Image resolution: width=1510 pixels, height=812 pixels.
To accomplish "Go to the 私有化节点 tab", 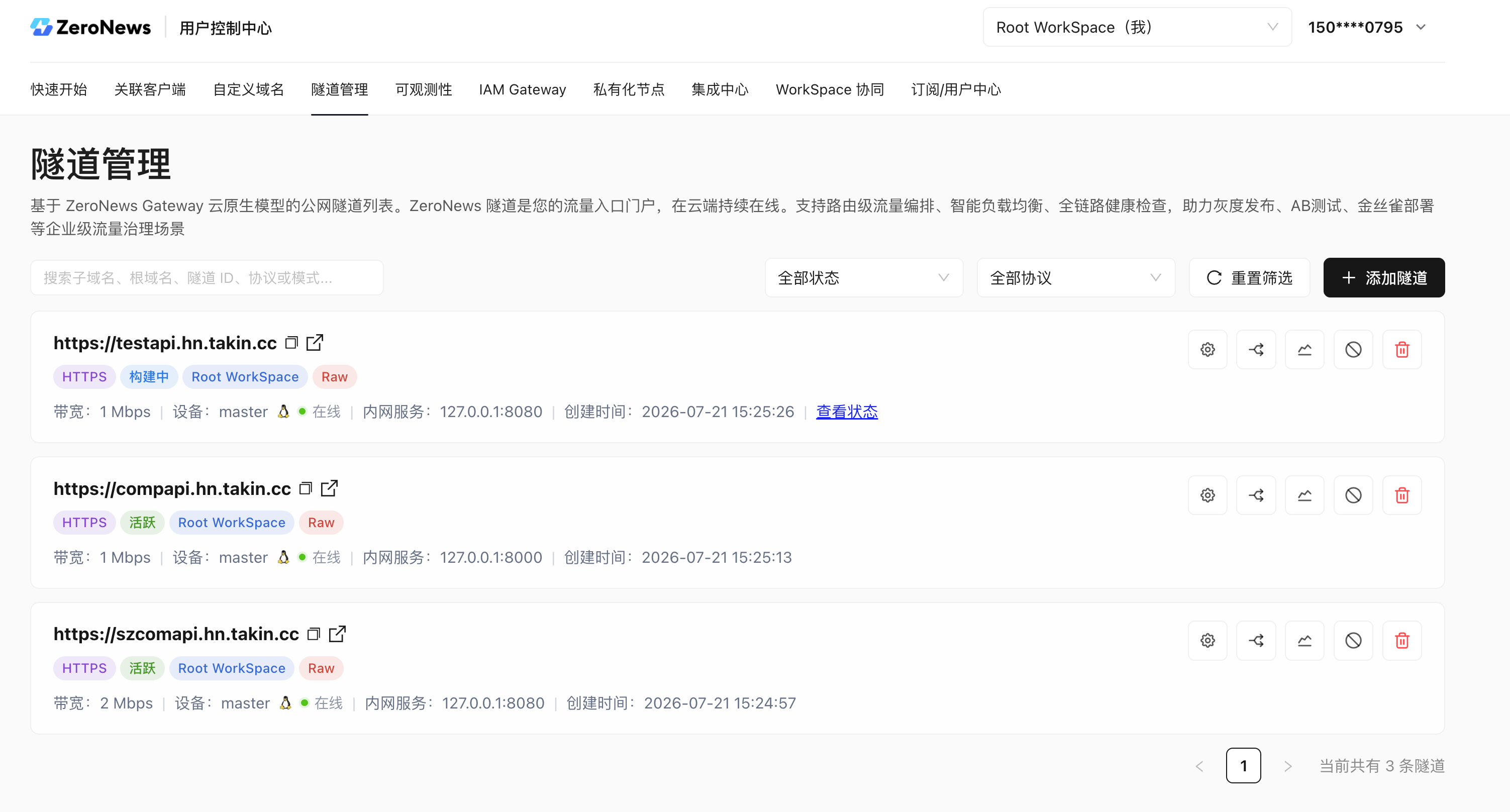I will tap(629, 90).
